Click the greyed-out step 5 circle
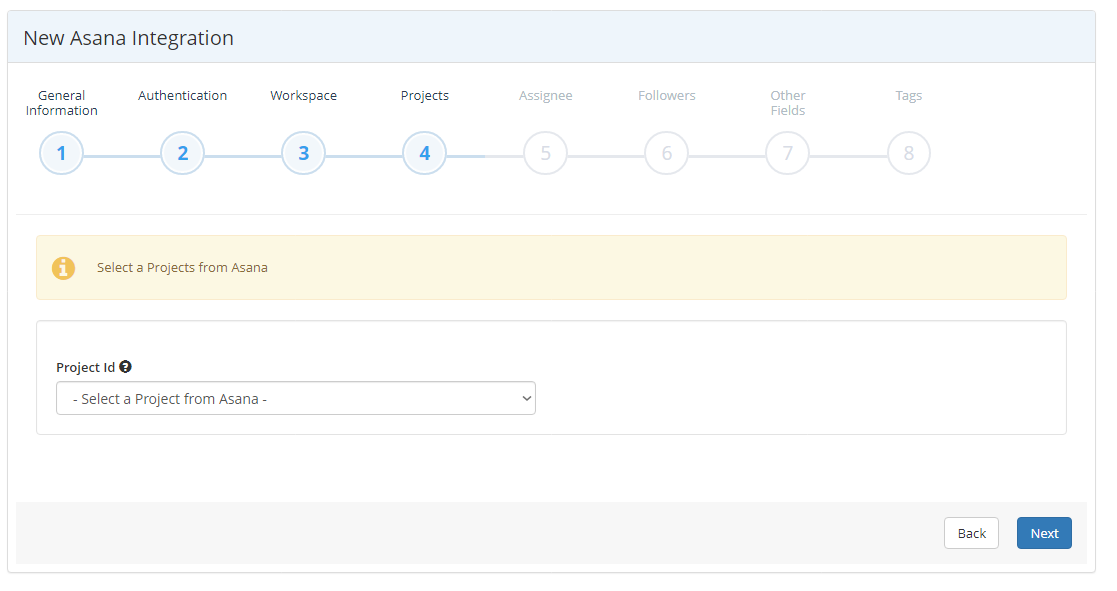Viewport: 1117px width, 591px height. click(x=545, y=153)
